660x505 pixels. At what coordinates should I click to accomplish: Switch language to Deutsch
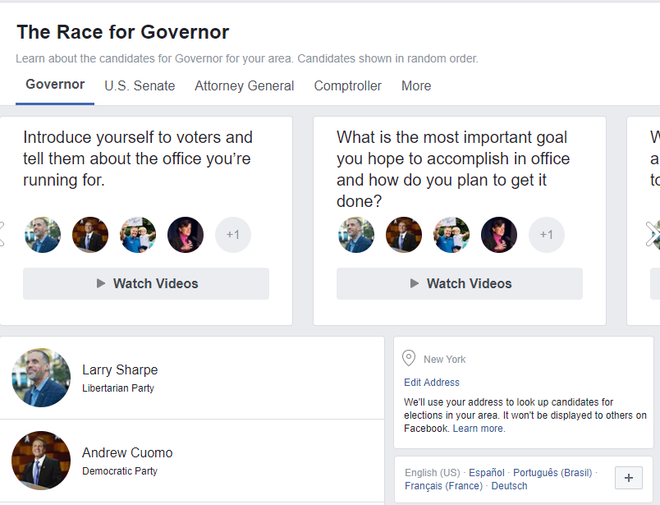tap(509, 486)
